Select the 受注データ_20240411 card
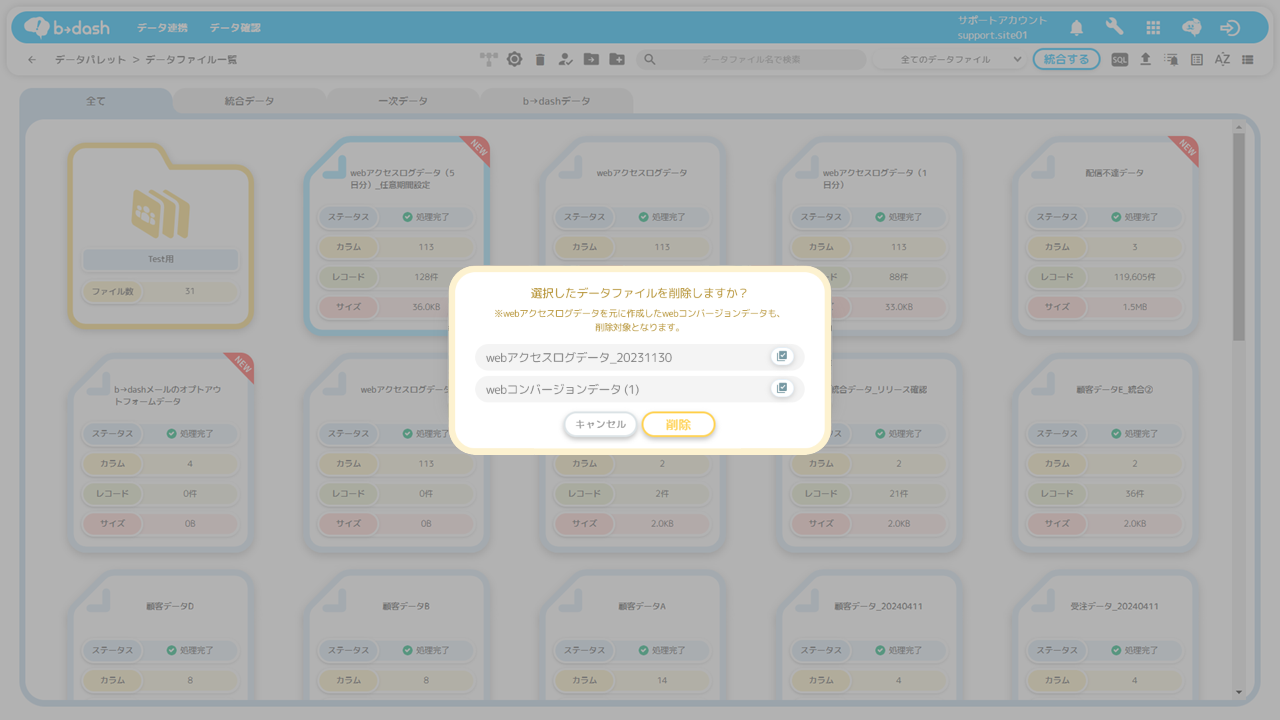The width and height of the screenshot is (1280, 720). 1105,635
